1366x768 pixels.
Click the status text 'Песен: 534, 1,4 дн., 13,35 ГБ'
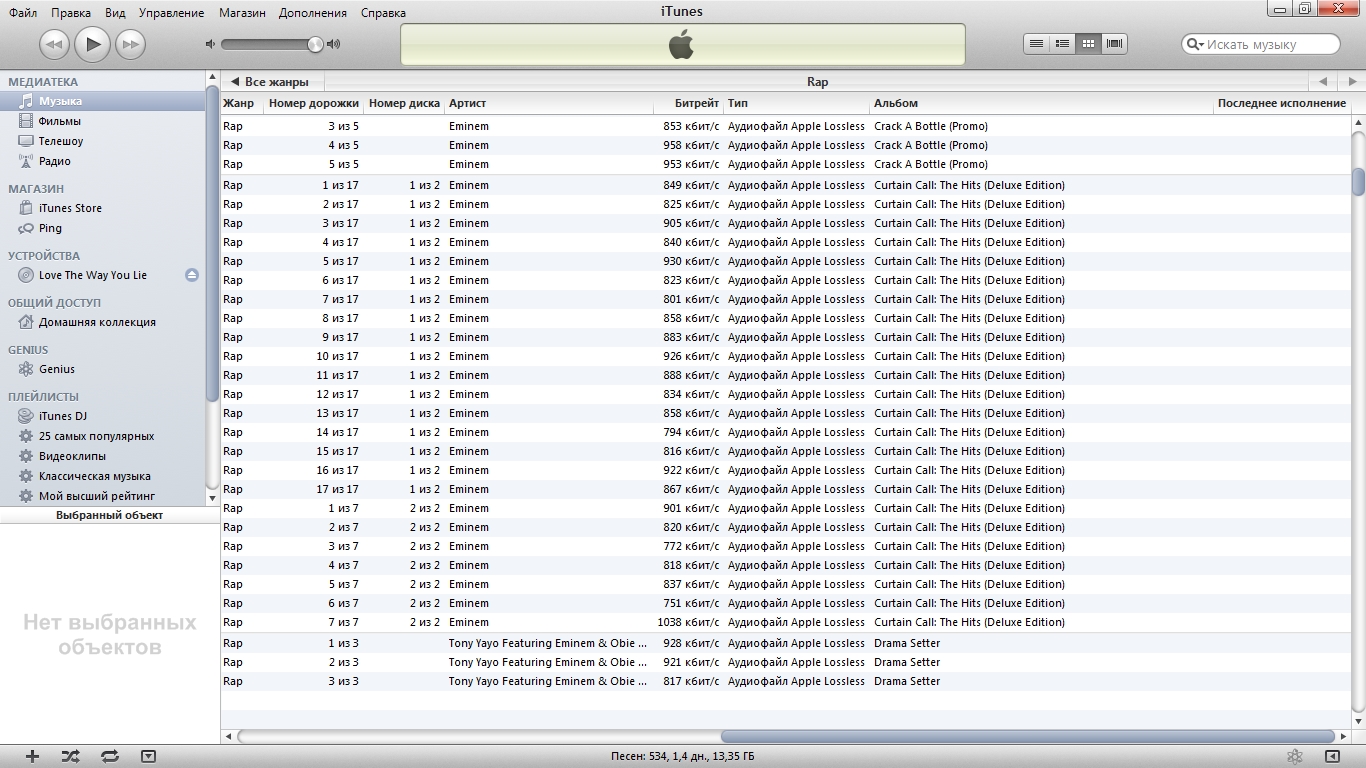683,757
